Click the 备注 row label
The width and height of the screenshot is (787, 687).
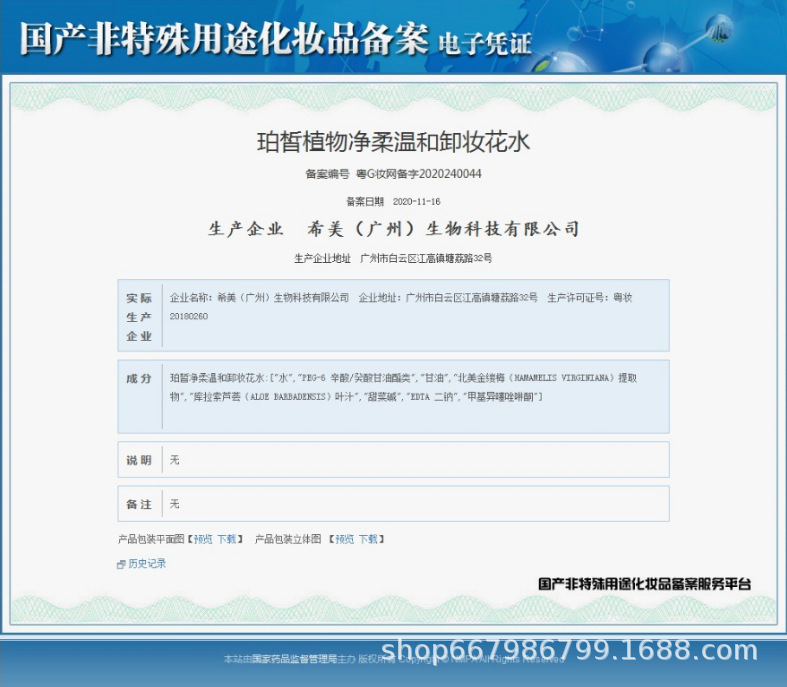click(139, 504)
